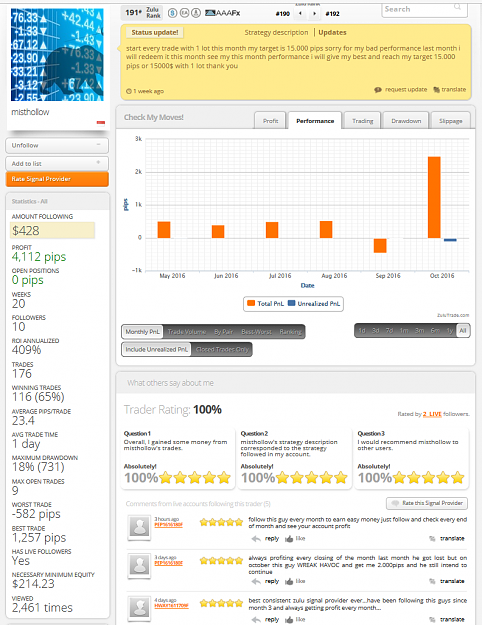Screen dimensions: 482x625
Task: Set chart range to 1y
Action: [450, 330]
